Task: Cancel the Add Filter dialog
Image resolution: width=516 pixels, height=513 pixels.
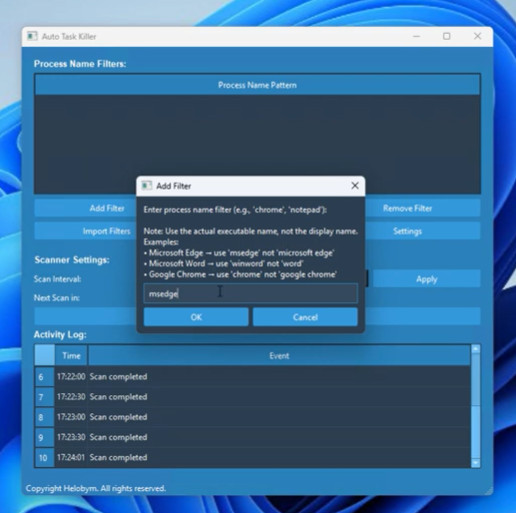Action: tap(305, 317)
